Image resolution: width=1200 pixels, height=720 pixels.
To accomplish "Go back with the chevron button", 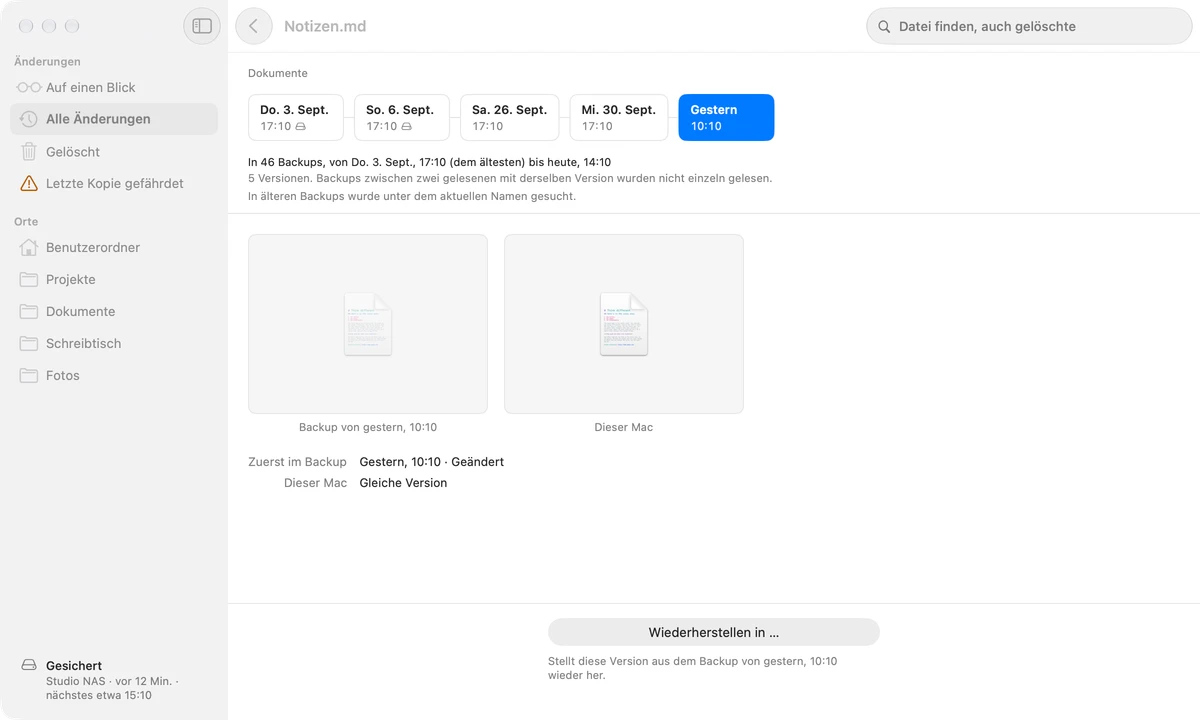I will pos(254,26).
